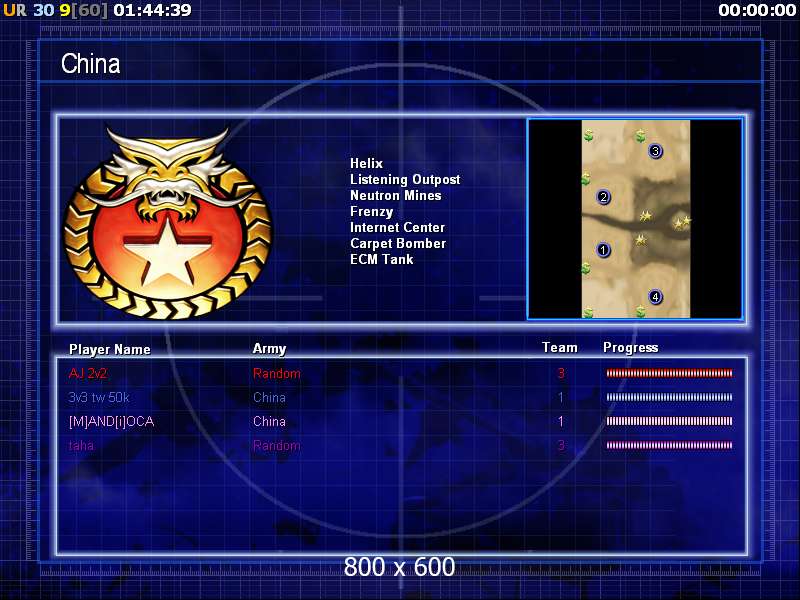Click the 'Helix' unit text
Screen dimensions: 800x600
tap(366, 163)
